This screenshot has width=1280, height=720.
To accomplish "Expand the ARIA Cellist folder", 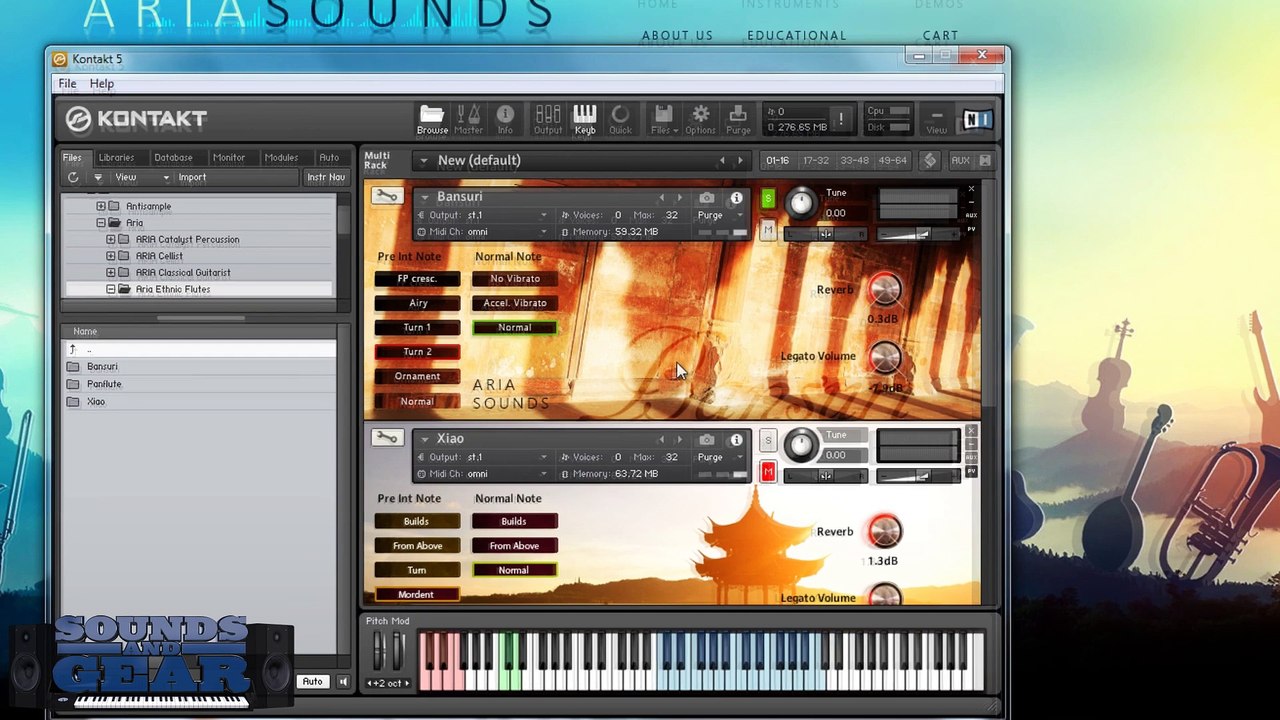I will (111, 256).
